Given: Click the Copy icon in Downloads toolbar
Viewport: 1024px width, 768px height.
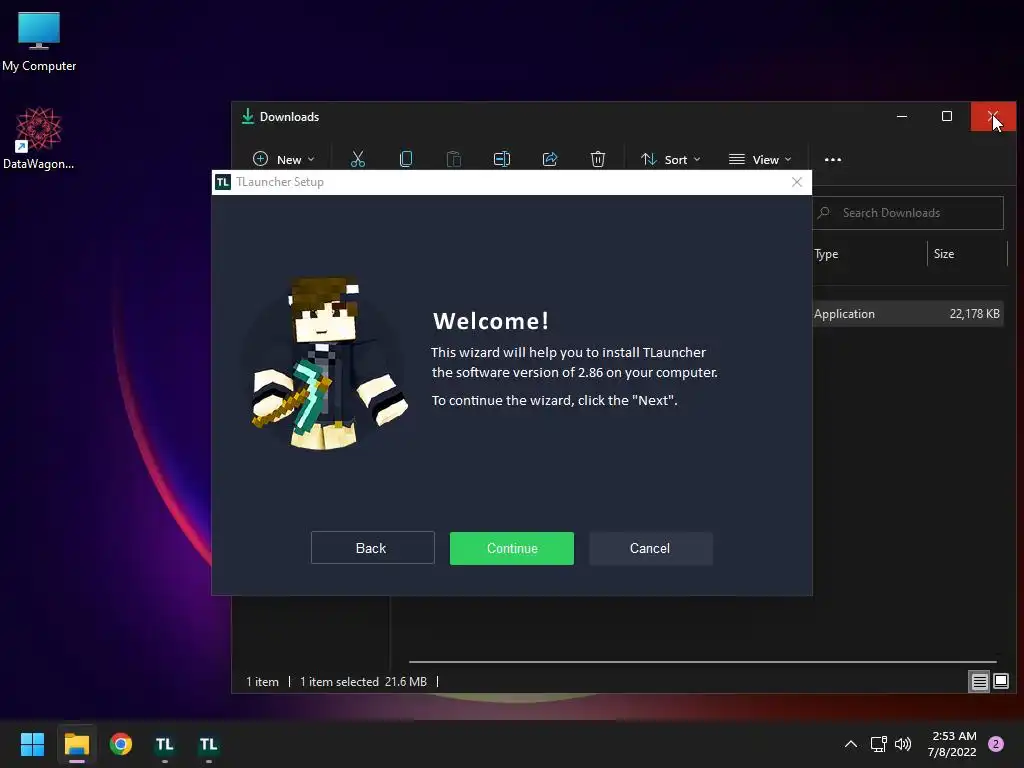Looking at the screenshot, I should coord(406,159).
